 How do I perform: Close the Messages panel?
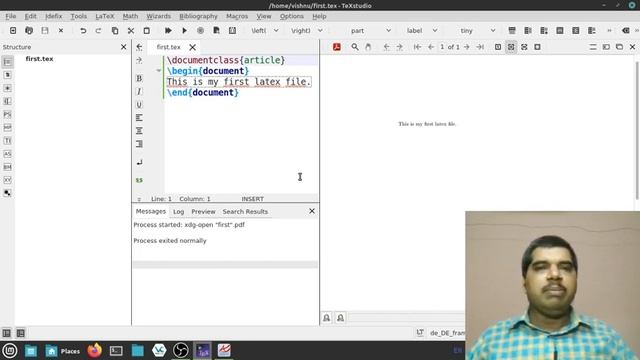click(x=312, y=211)
